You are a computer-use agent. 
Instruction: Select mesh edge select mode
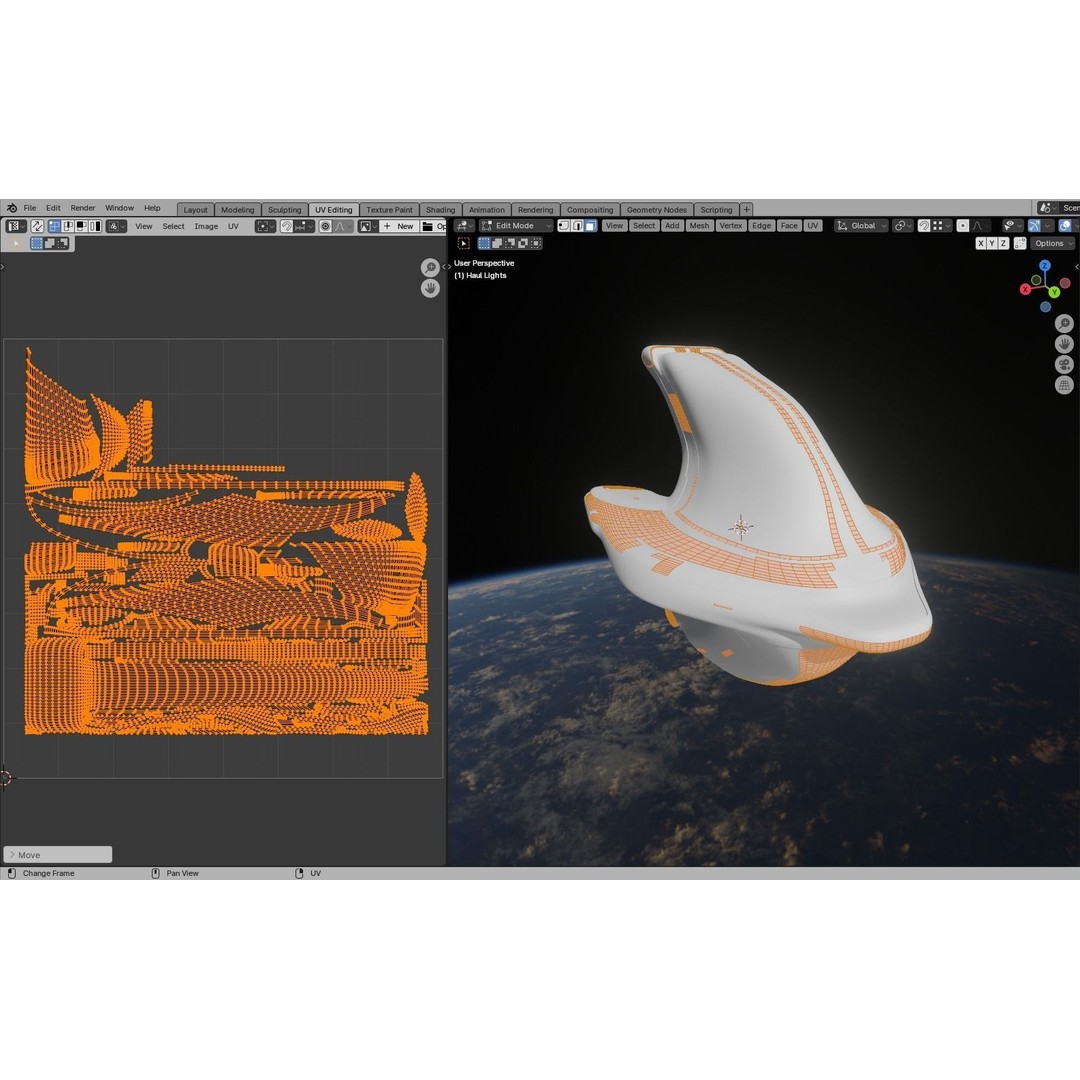tap(577, 226)
